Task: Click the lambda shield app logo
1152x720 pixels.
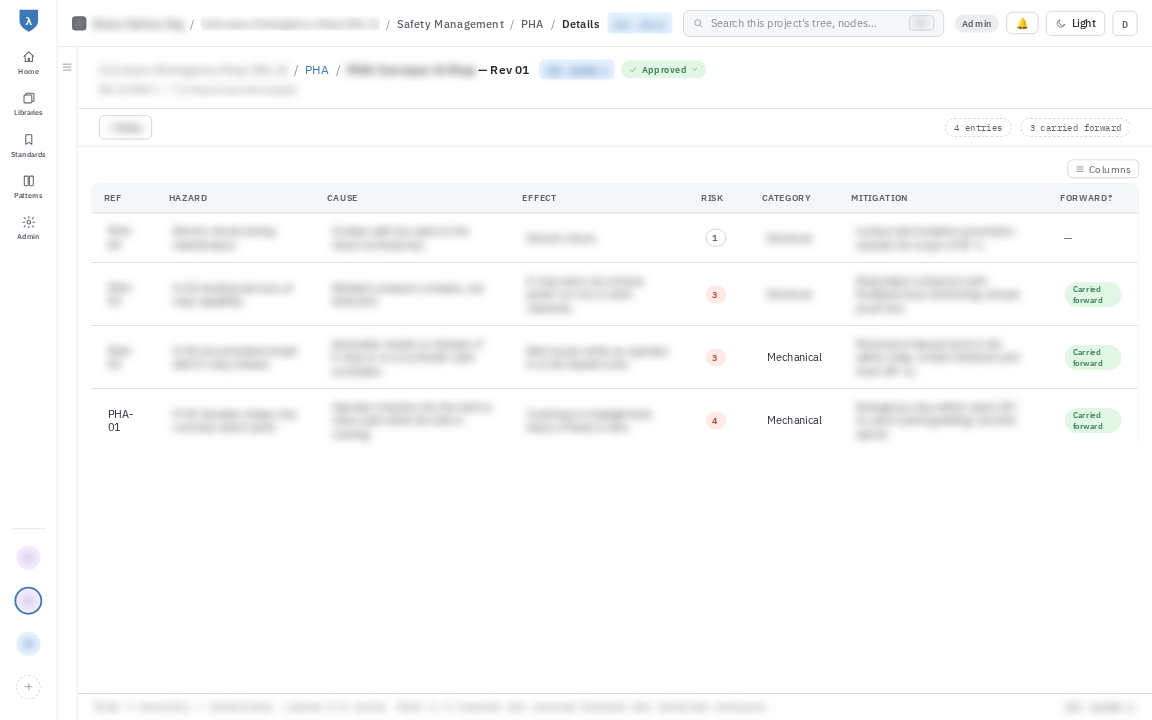Action: (28, 21)
